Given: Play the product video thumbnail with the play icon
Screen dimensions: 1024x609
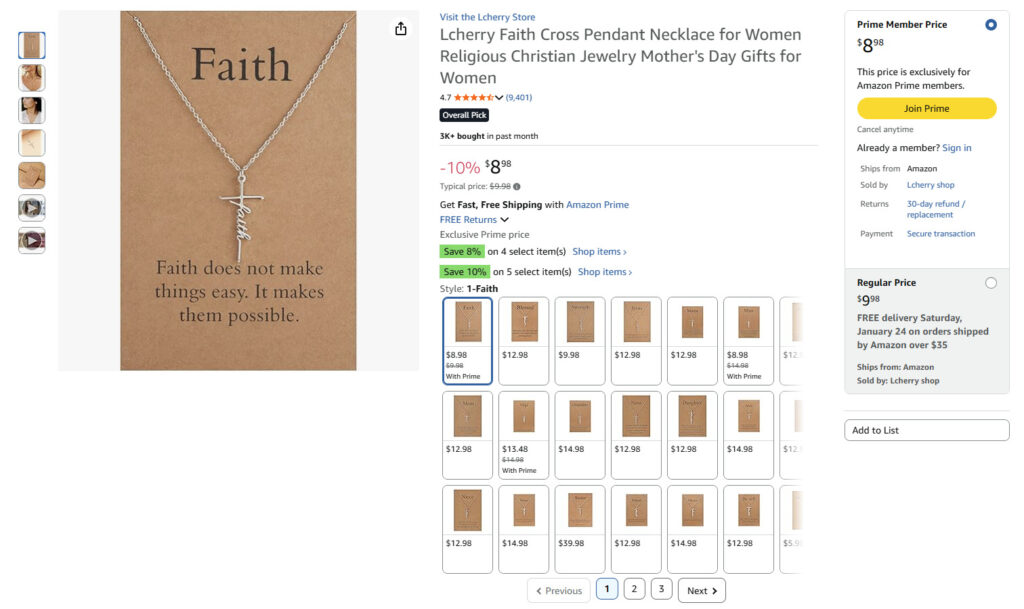Looking at the screenshot, I should [30, 208].
